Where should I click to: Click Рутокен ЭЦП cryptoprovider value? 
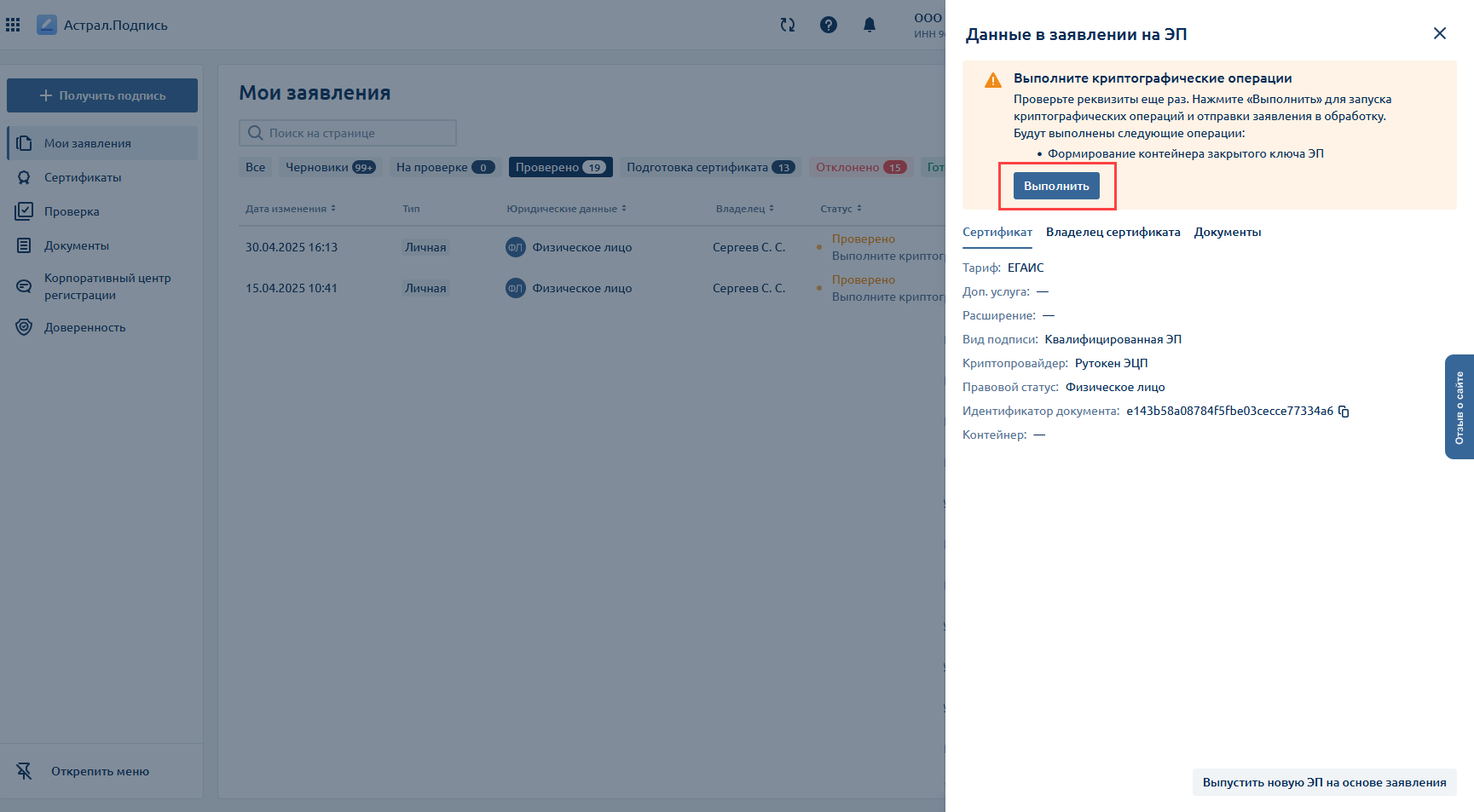pos(1111,363)
